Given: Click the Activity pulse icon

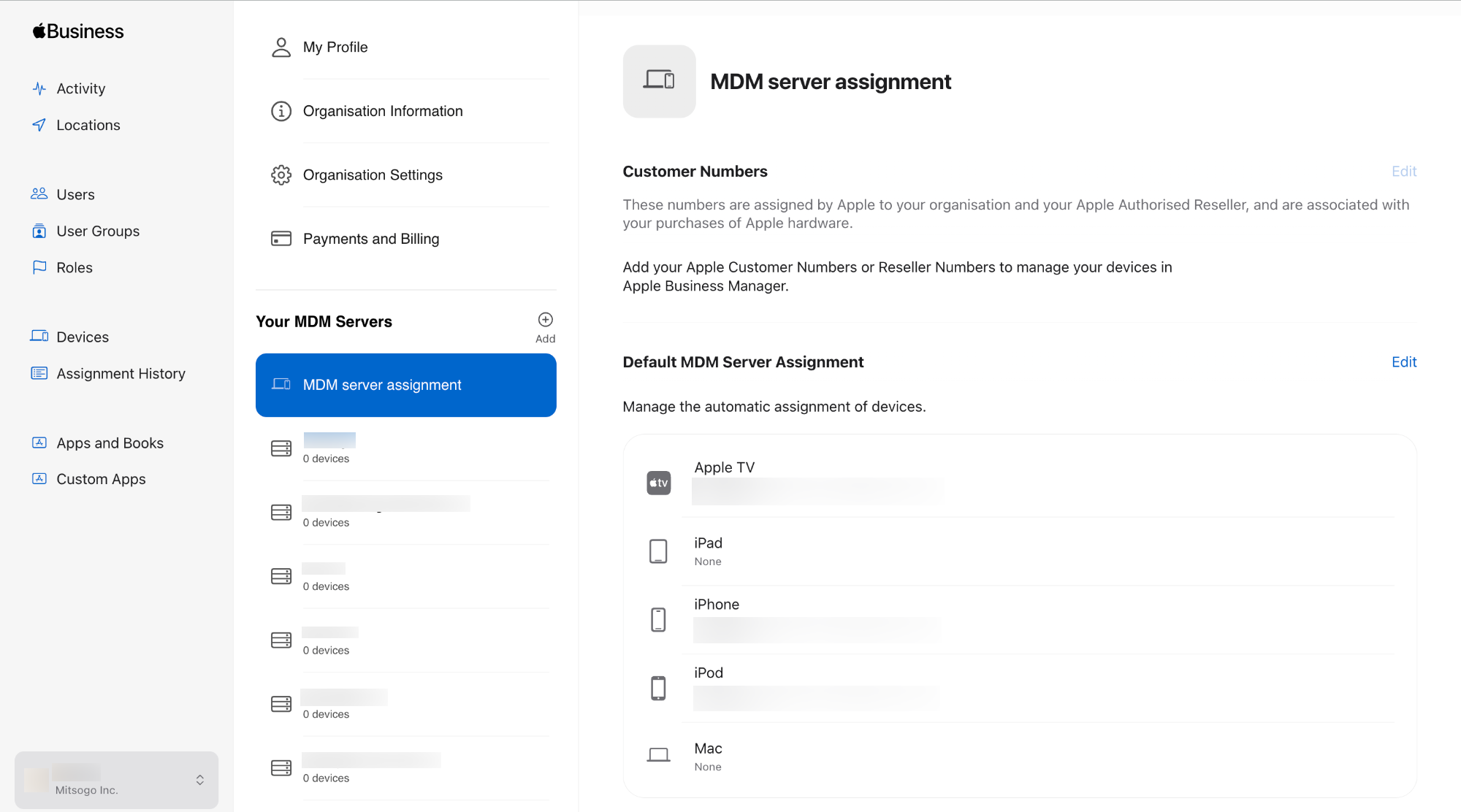Looking at the screenshot, I should [39, 88].
